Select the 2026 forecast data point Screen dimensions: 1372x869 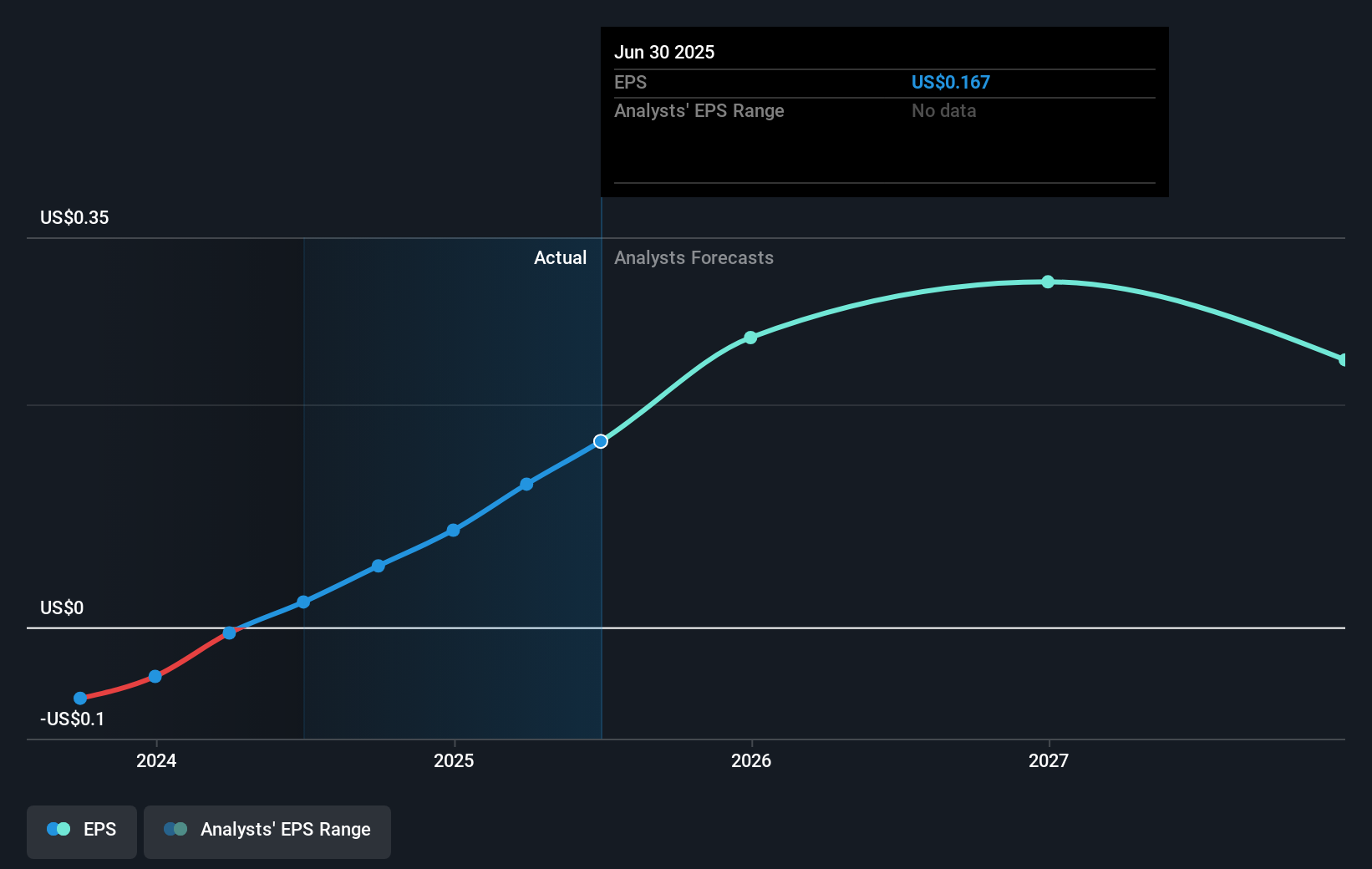[750, 338]
